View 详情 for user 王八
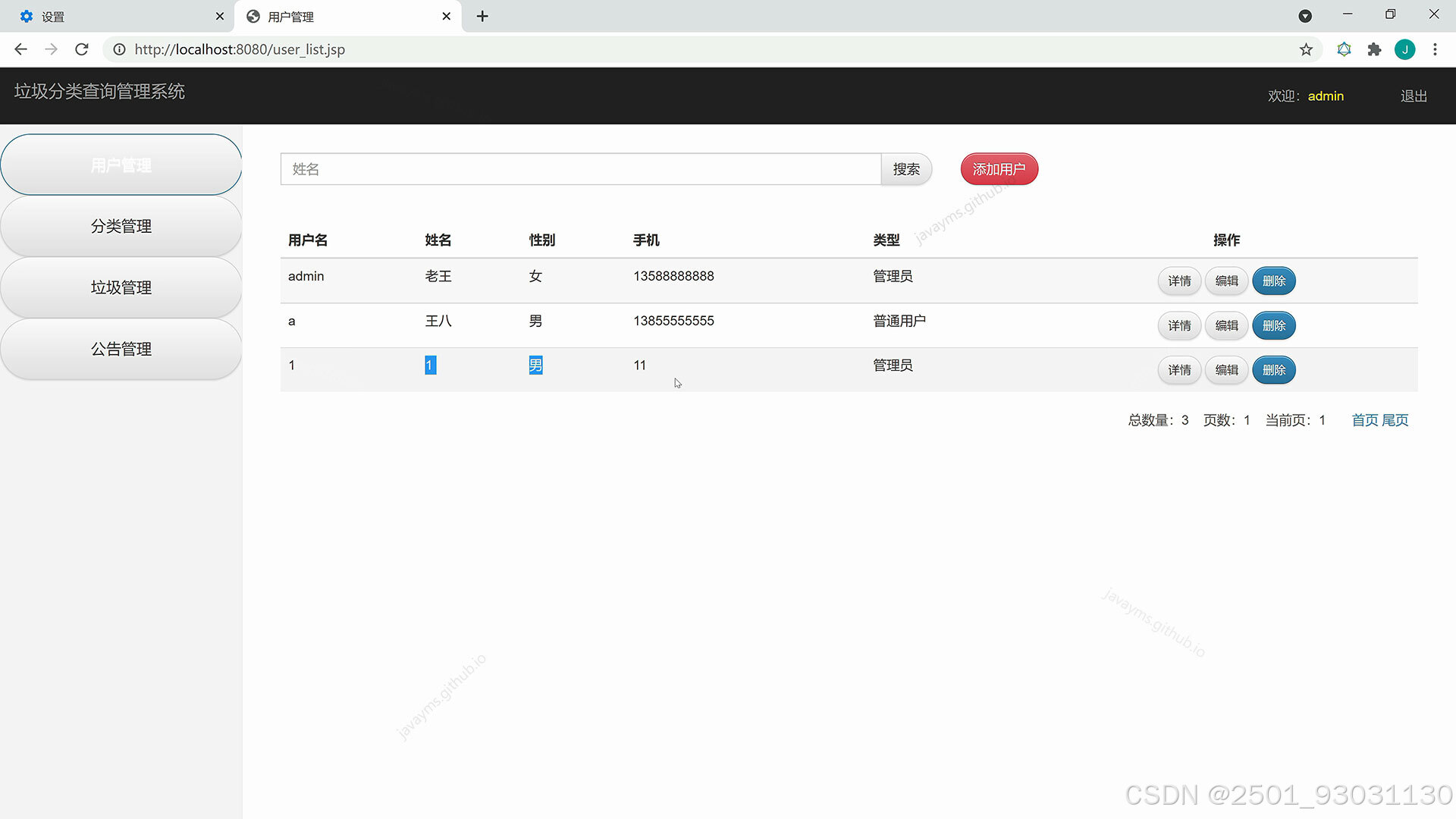 coord(1179,325)
